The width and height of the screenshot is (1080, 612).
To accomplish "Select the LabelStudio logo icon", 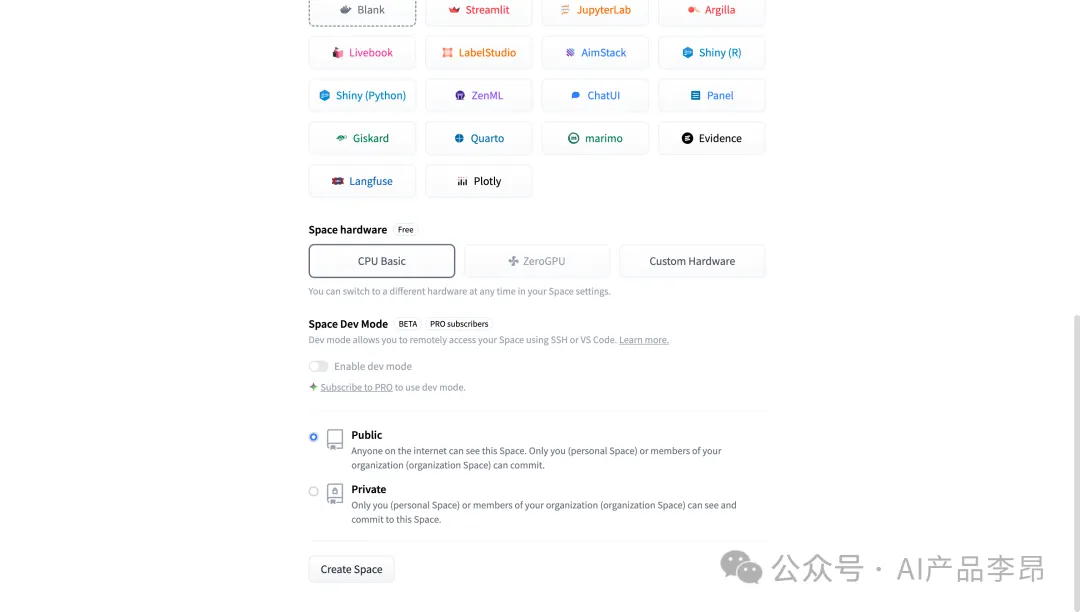I will 447,53.
